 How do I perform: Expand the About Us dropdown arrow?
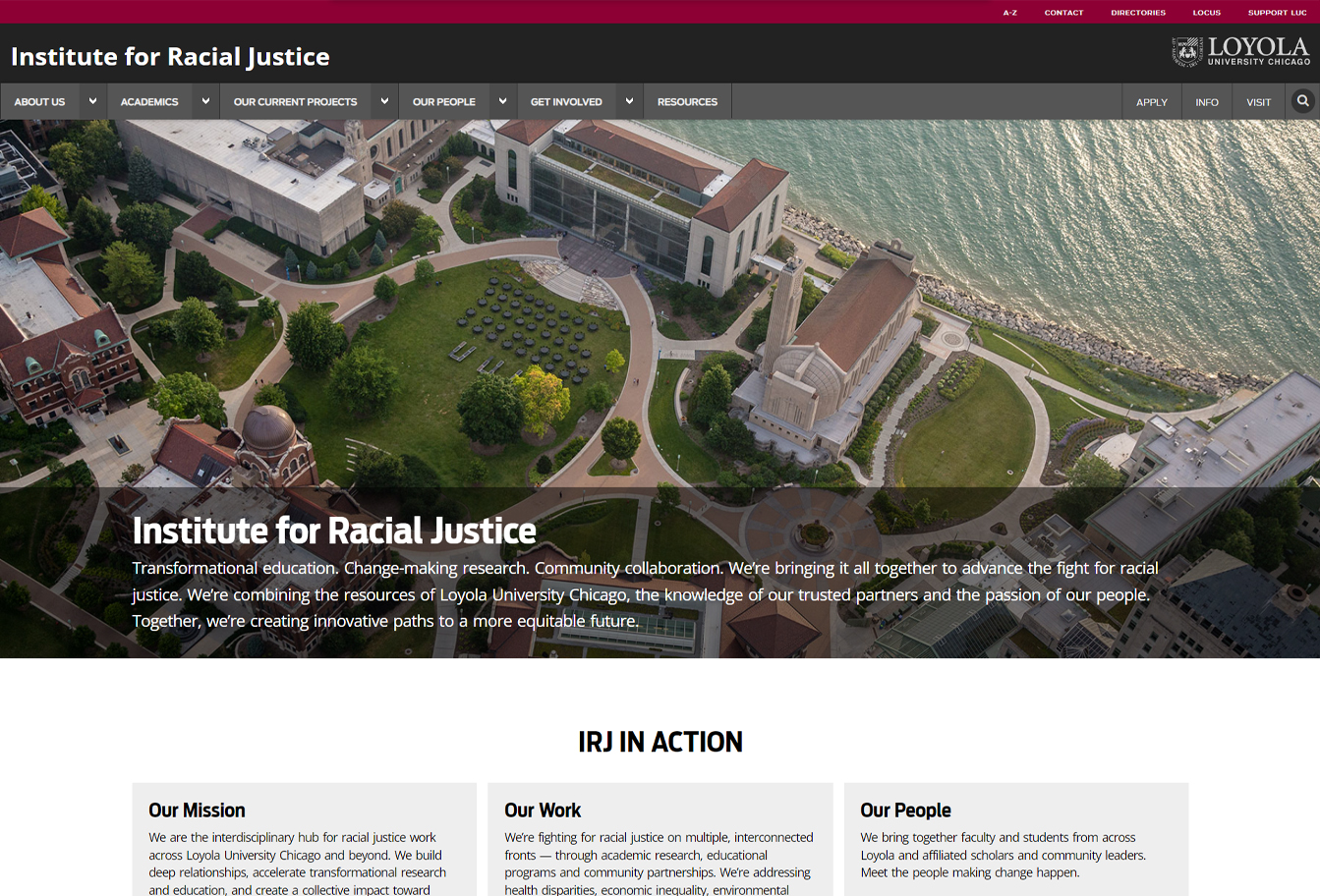click(x=92, y=101)
